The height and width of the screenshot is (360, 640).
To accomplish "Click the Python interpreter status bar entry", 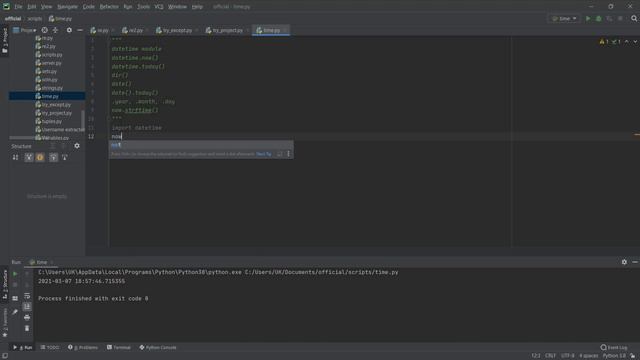I will 614,356.
